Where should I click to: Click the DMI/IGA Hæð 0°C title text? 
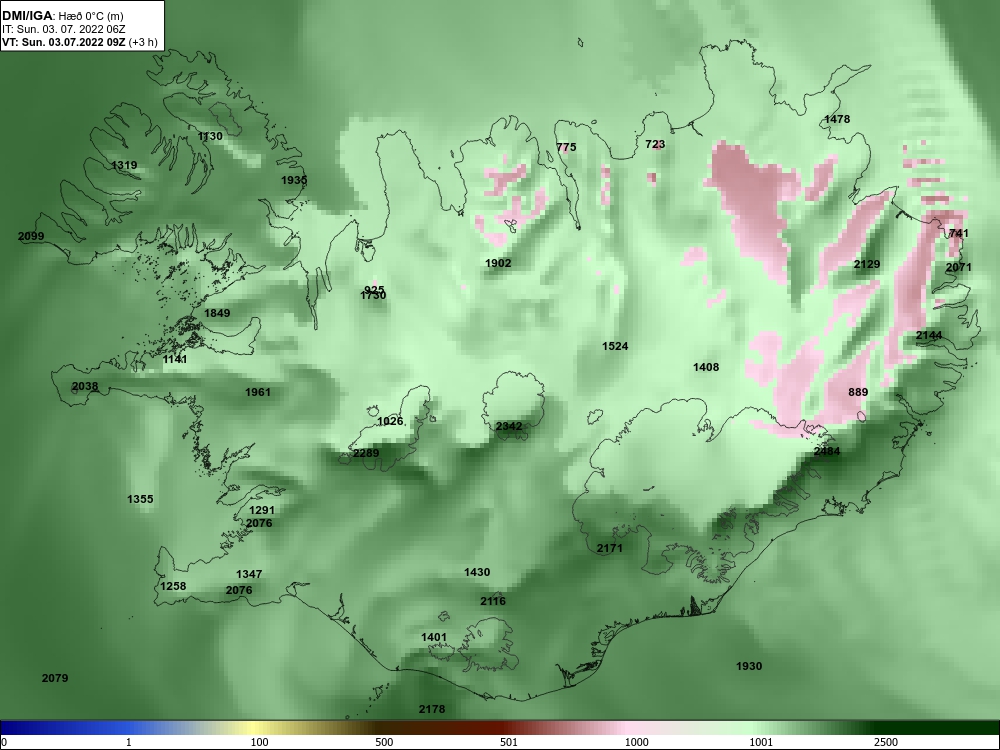(62, 16)
